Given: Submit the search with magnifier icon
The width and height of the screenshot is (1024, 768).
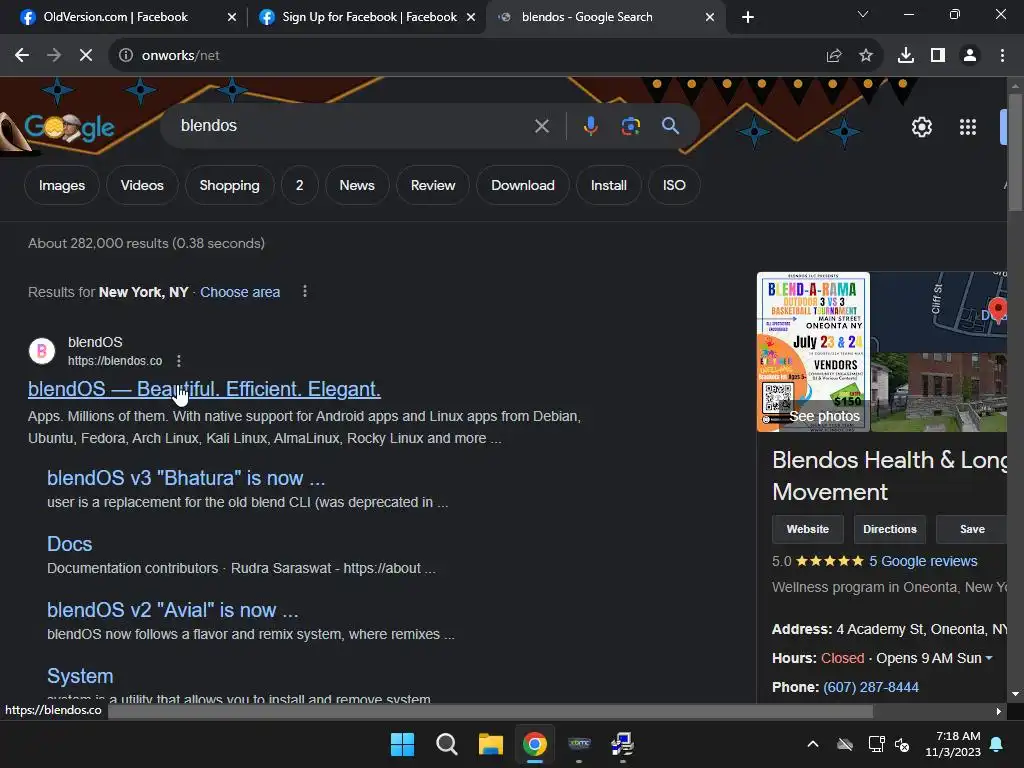Looking at the screenshot, I should [x=670, y=126].
